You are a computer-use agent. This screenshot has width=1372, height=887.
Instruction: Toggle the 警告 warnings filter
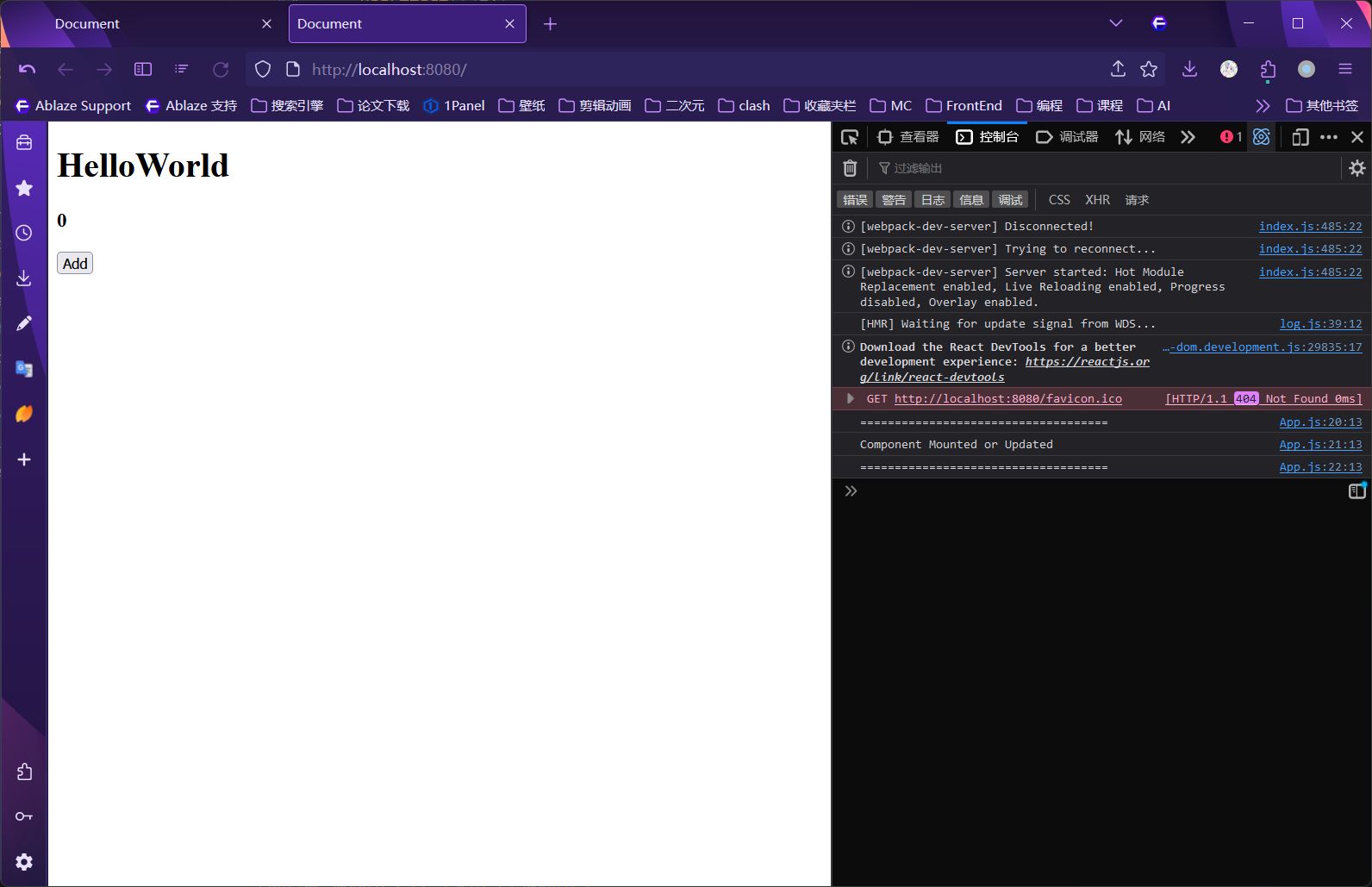pyautogui.click(x=894, y=200)
